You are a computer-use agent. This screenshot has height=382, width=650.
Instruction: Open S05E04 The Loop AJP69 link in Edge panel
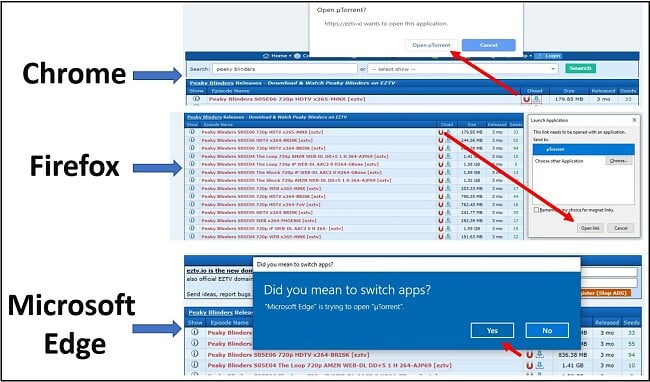point(330,365)
